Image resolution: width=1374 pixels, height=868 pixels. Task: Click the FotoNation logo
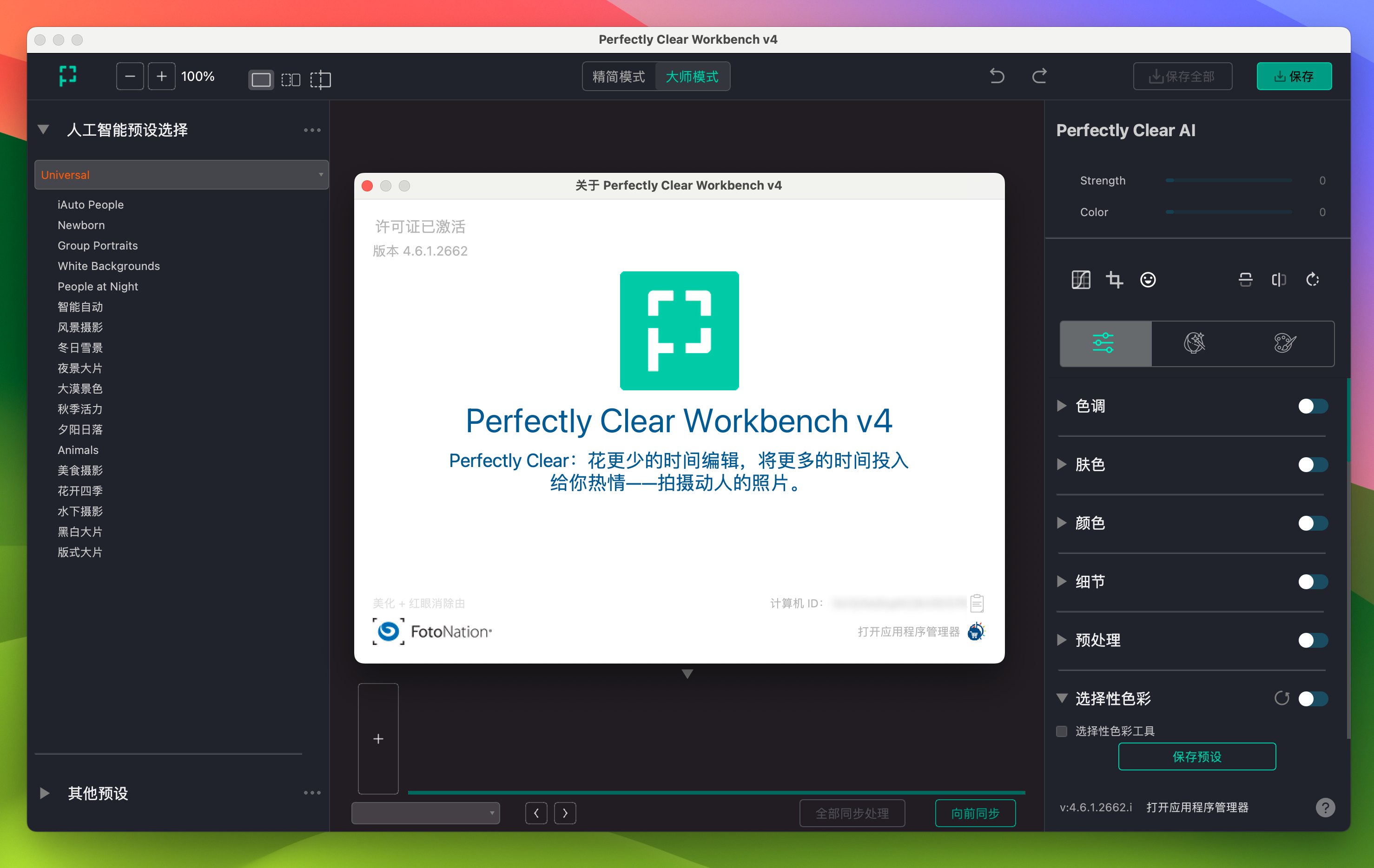(432, 631)
